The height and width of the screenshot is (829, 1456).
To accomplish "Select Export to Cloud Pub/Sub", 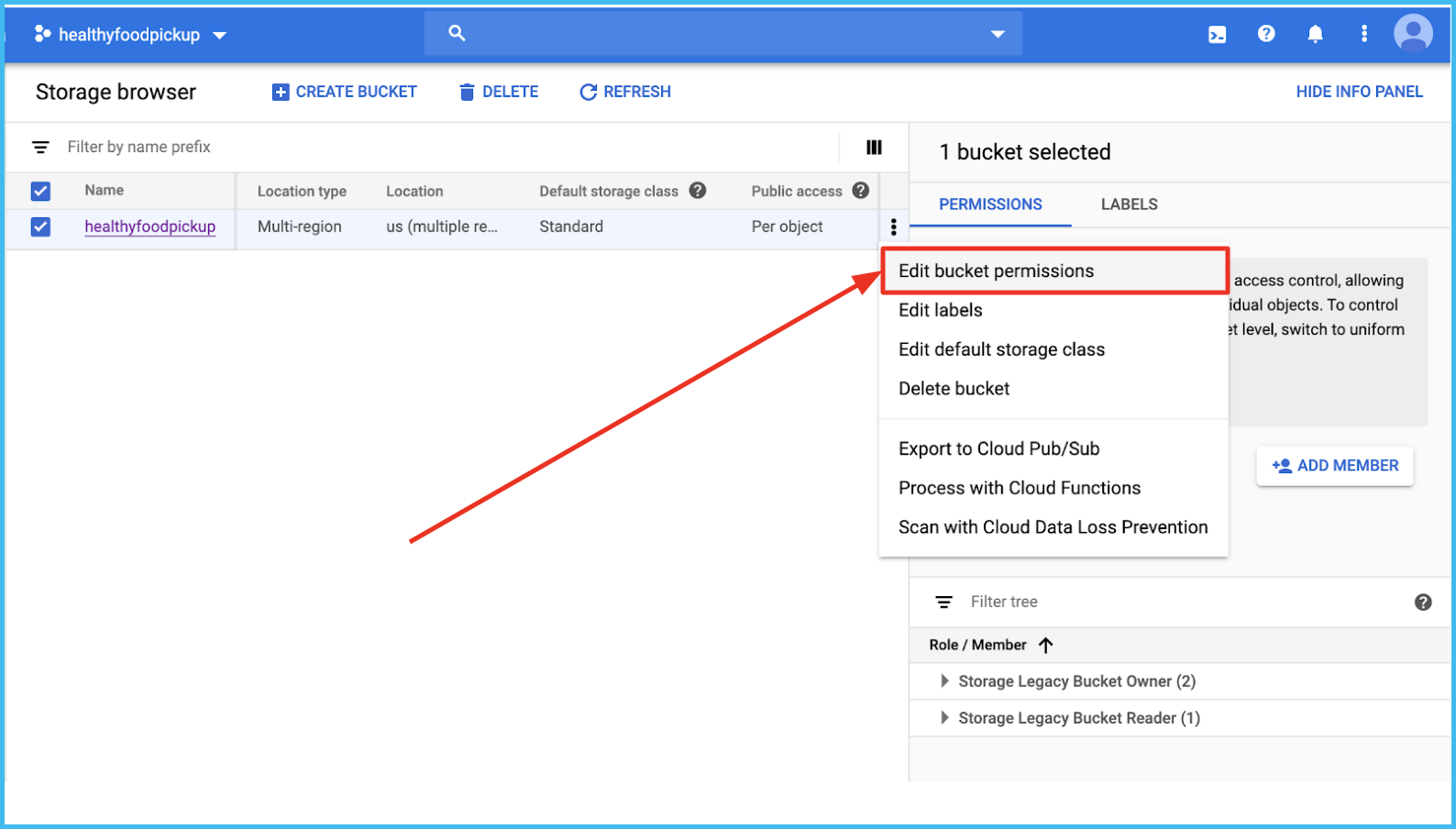I will point(1053,448).
